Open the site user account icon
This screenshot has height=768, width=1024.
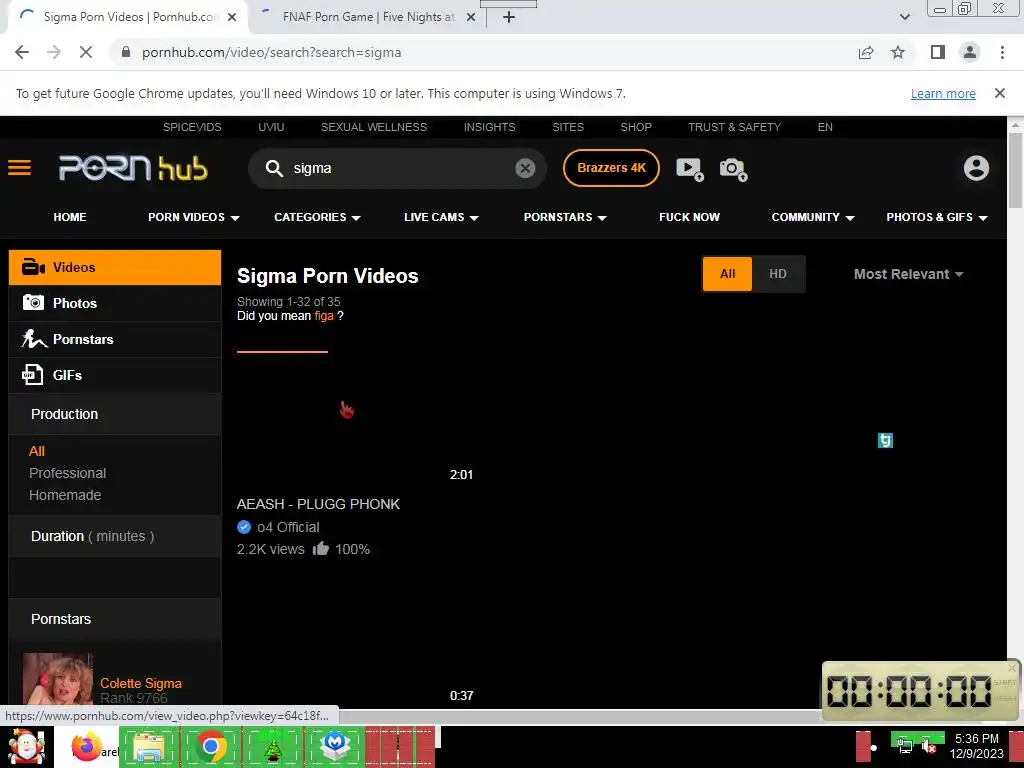point(976,168)
